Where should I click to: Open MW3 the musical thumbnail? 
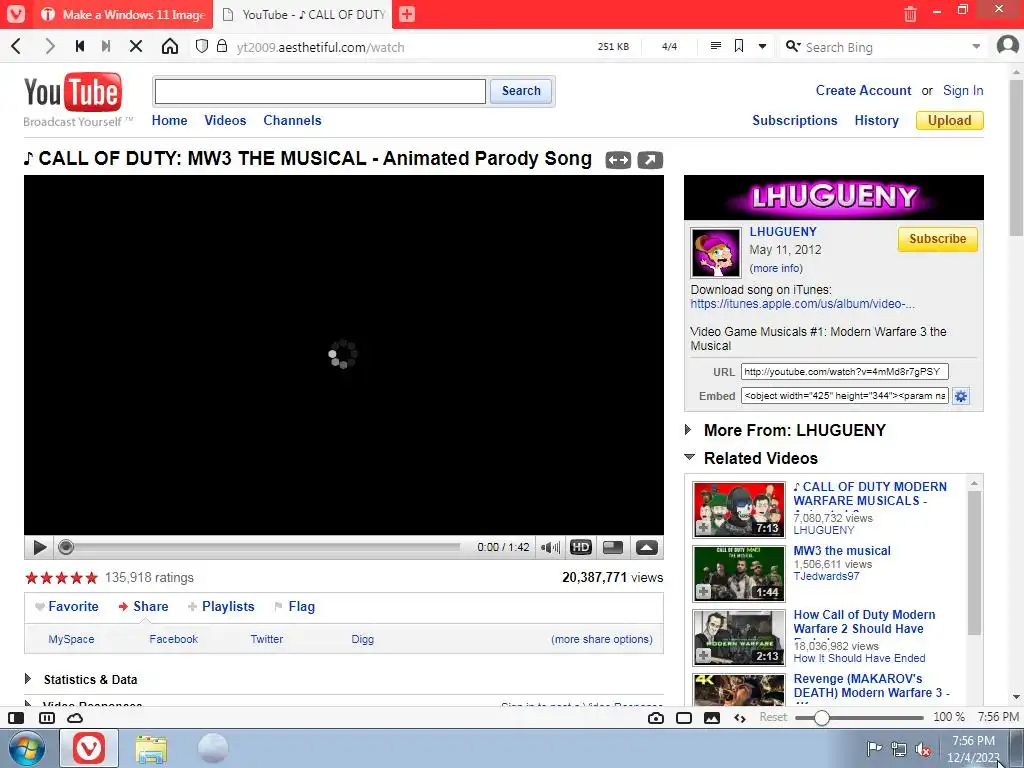pos(739,574)
